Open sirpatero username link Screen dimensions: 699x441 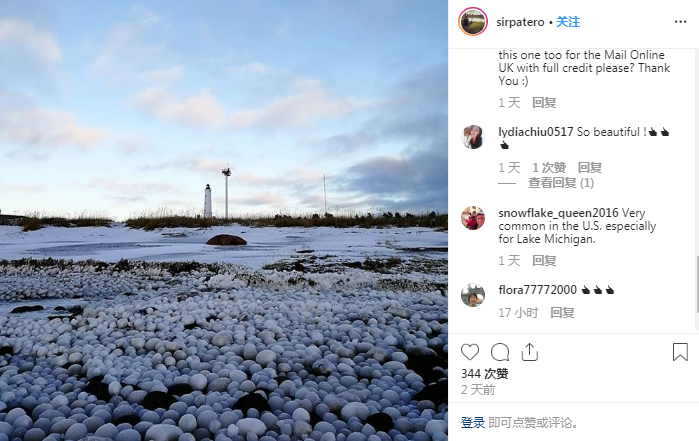(520, 22)
